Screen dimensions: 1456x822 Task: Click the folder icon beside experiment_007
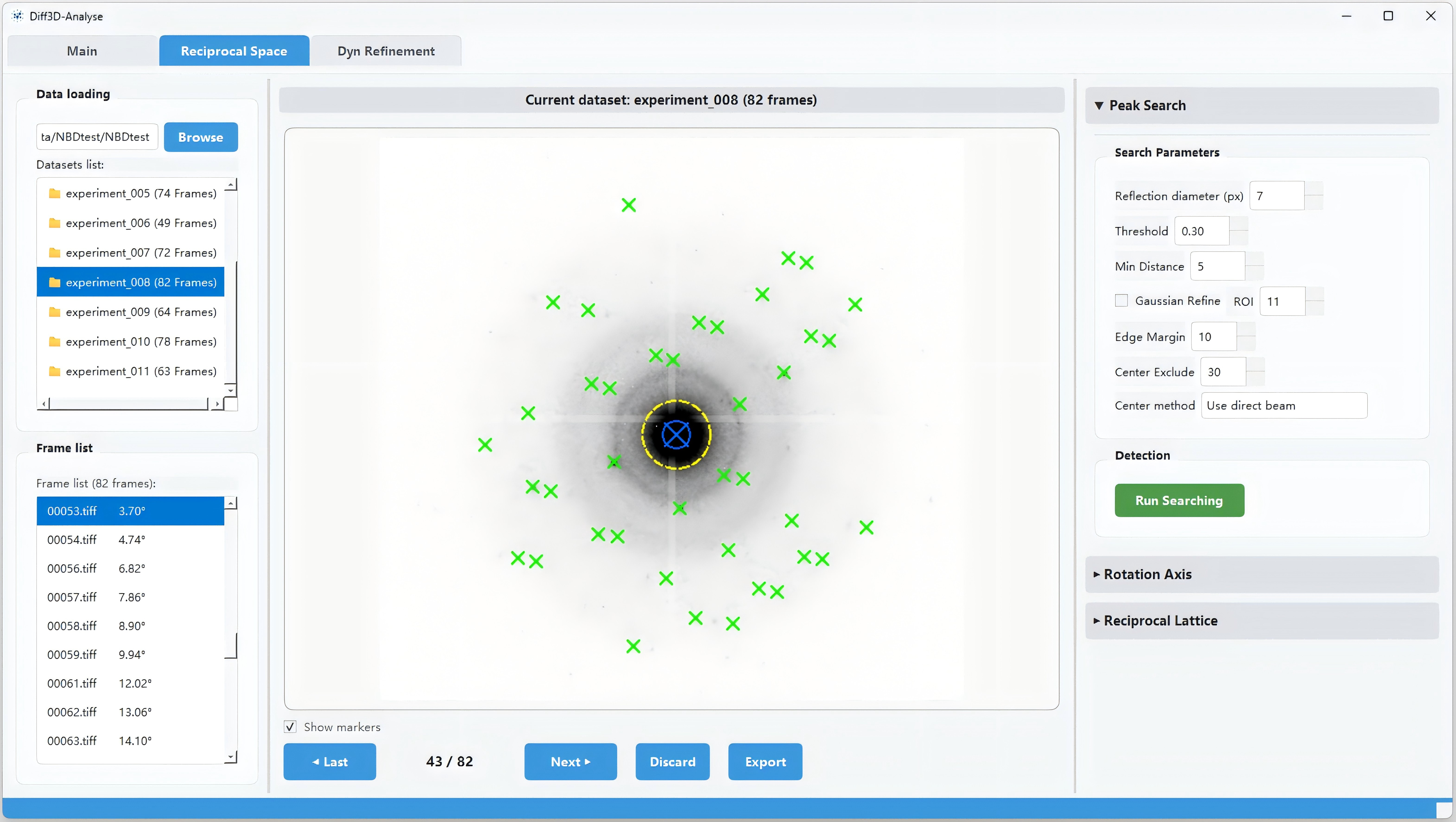coord(54,253)
